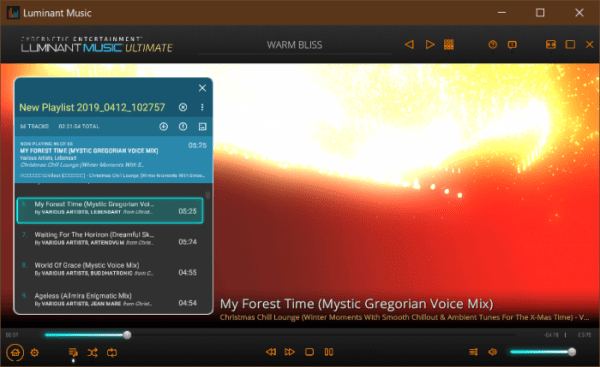The image size is (600, 367).
Task: Click the playlist scrollbar thumb
Action: (x=208, y=195)
